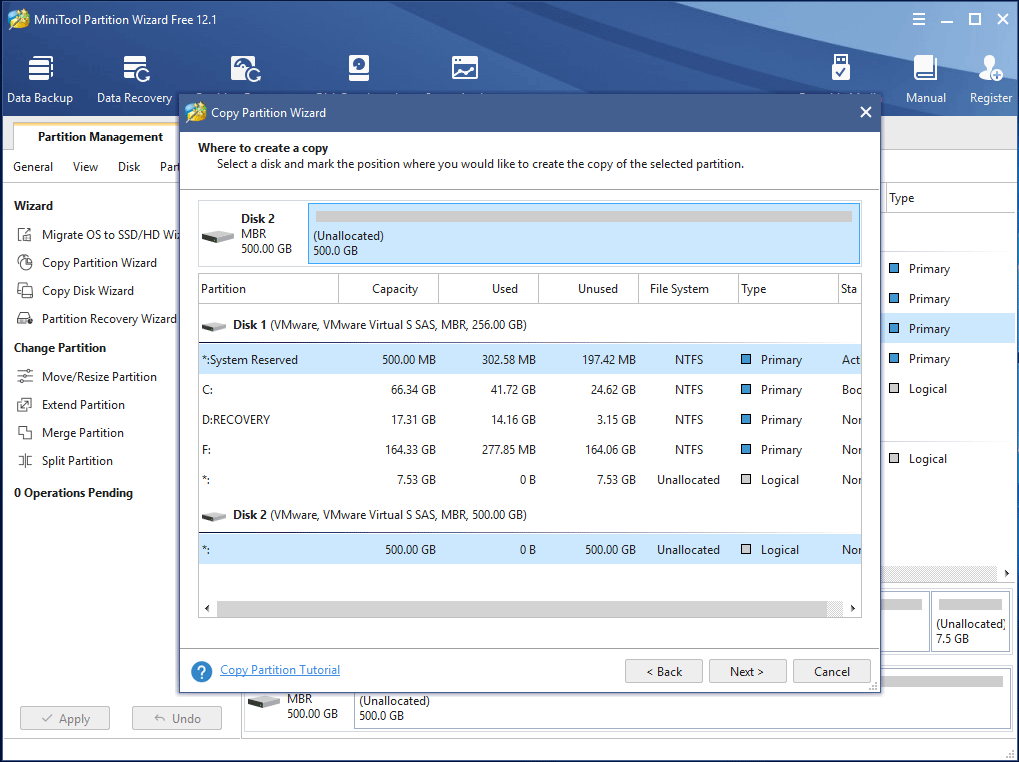The image size is (1019, 762).
Task: Cancel the Copy Partition Wizard
Action: click(x=832, y=671)
